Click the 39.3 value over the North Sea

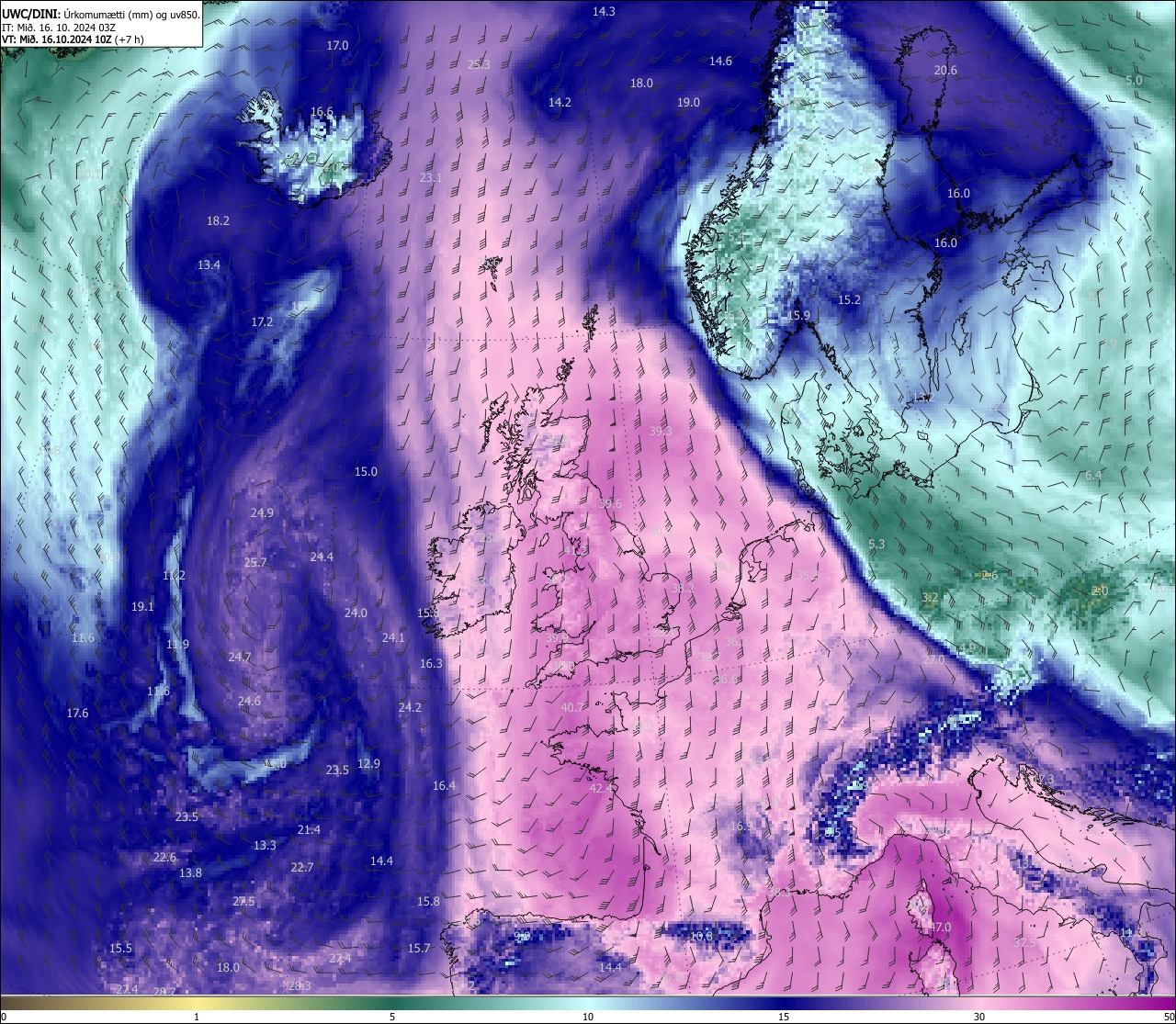(x=661, y=431)
